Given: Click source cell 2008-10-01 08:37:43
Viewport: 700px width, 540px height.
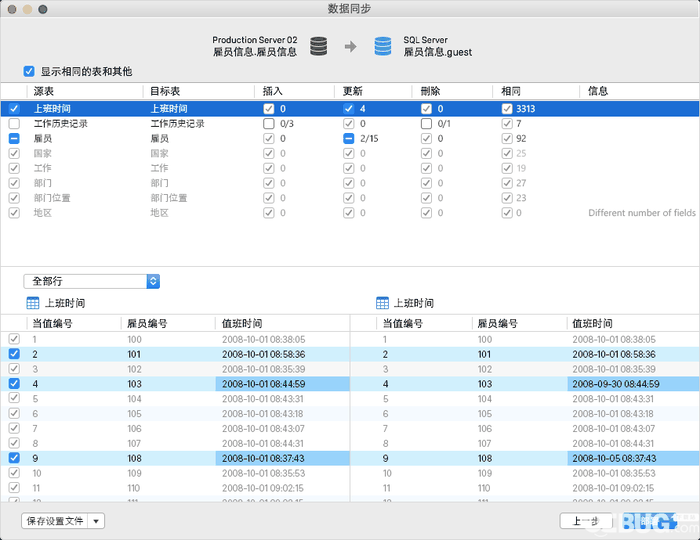Looking at the screenshot, I should pyautogui.click(x=282, y=458).
